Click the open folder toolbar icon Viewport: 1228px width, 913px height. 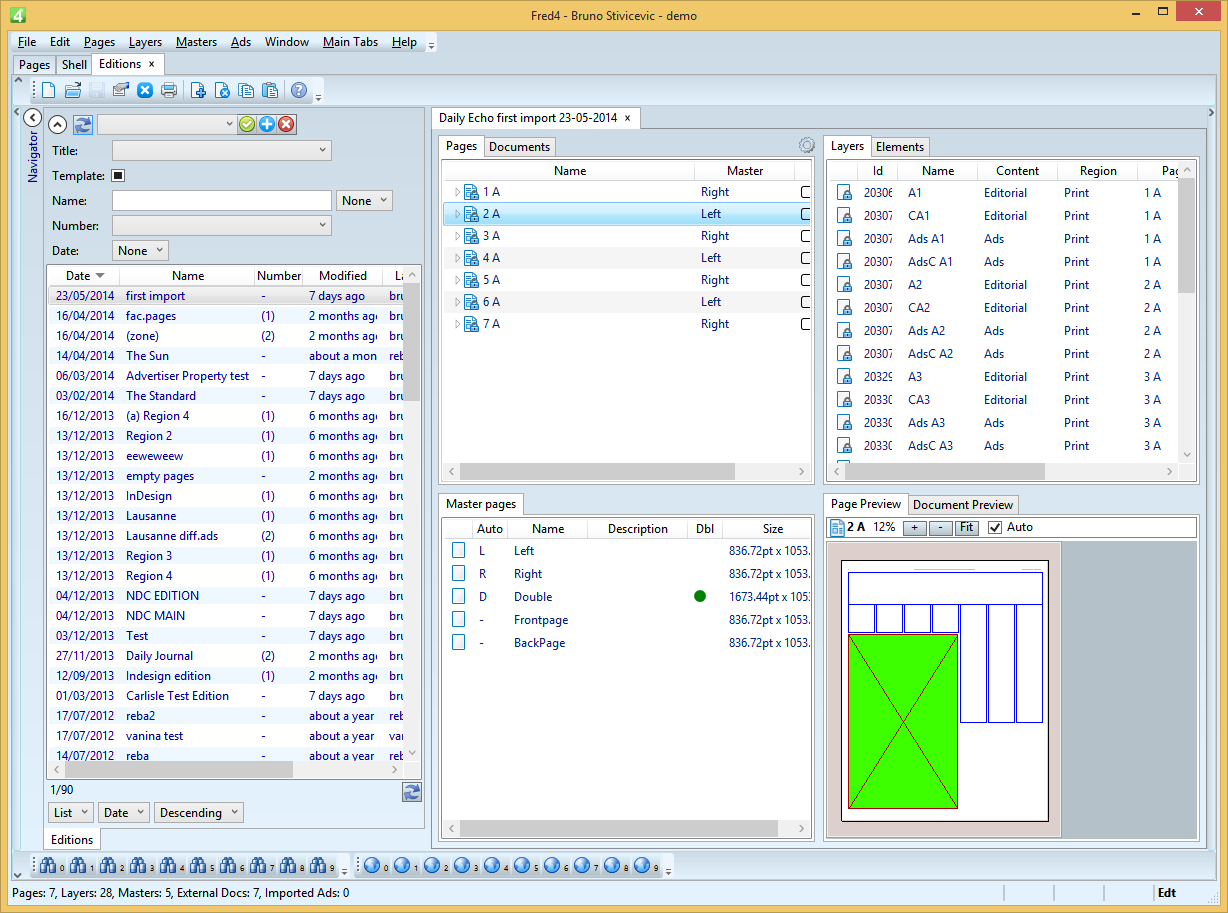(73, 90)
